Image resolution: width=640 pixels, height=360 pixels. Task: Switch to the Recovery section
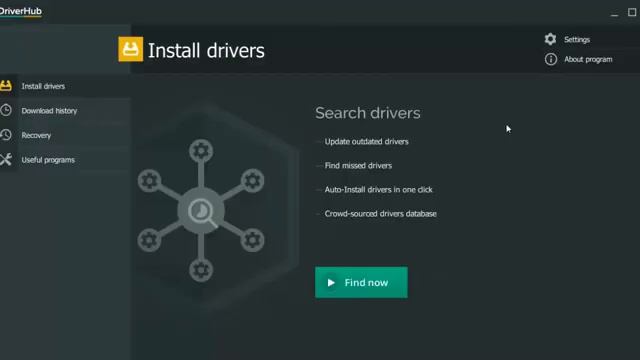65,135
